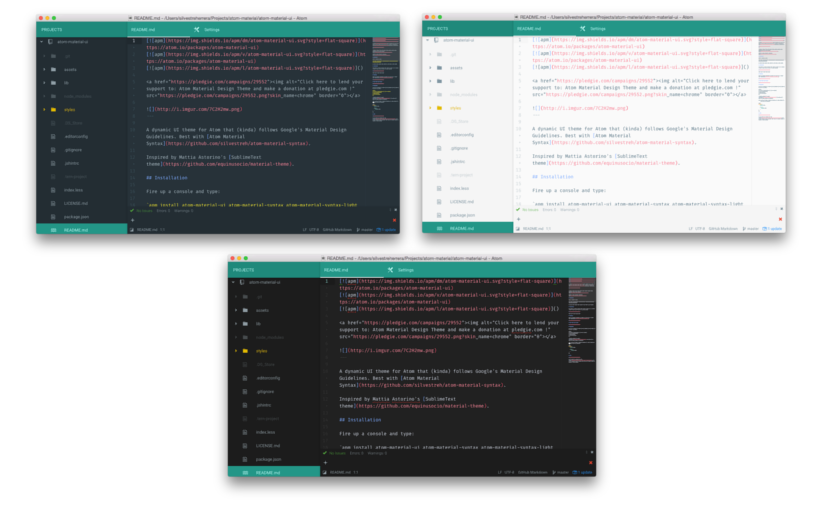Click LF line ending in blue-grey window
This screenshot has height=513, width=825.
pyautogui.click(x=305, y=230)
